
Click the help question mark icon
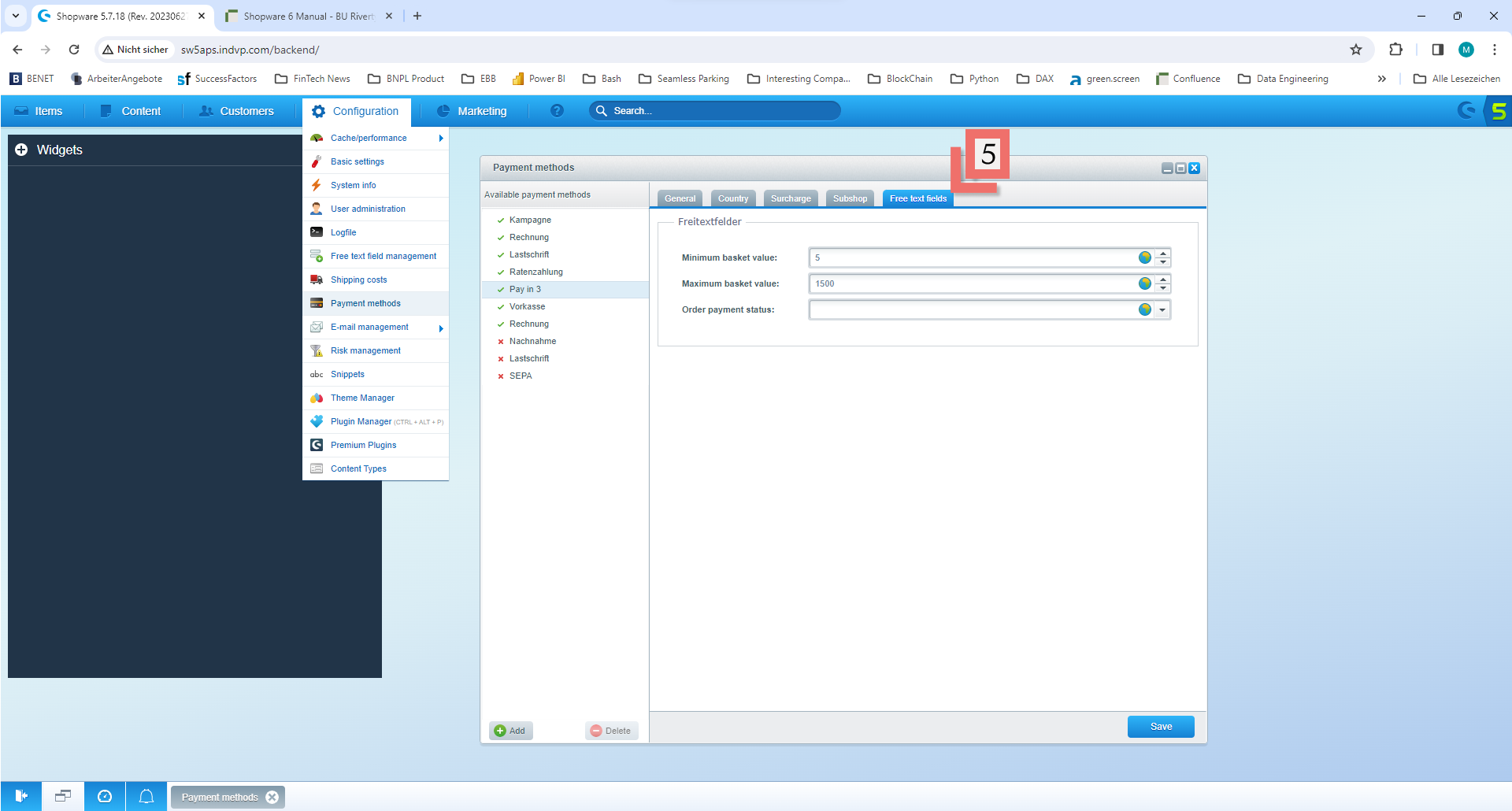tap(557, 111)
